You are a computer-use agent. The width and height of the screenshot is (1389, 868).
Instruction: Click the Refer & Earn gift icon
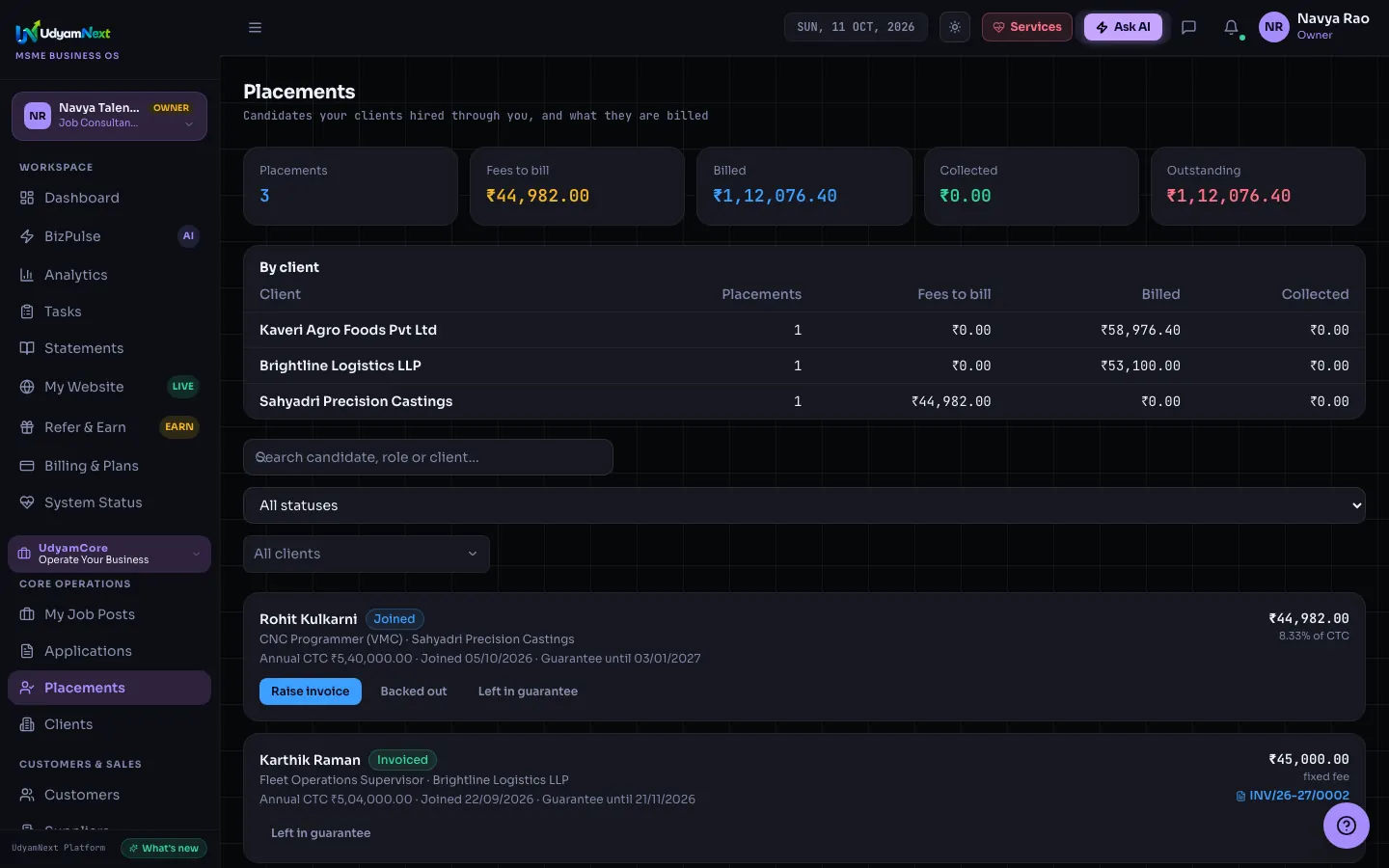[27, 427]
